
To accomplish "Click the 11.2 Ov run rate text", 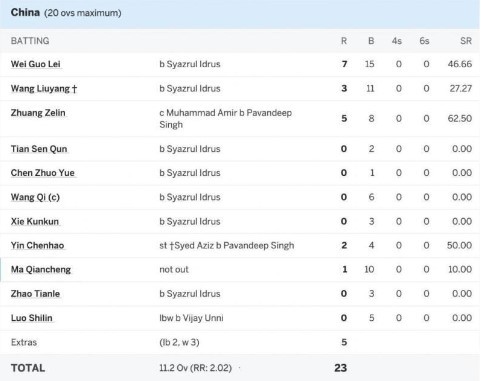I will coord(196,368).
